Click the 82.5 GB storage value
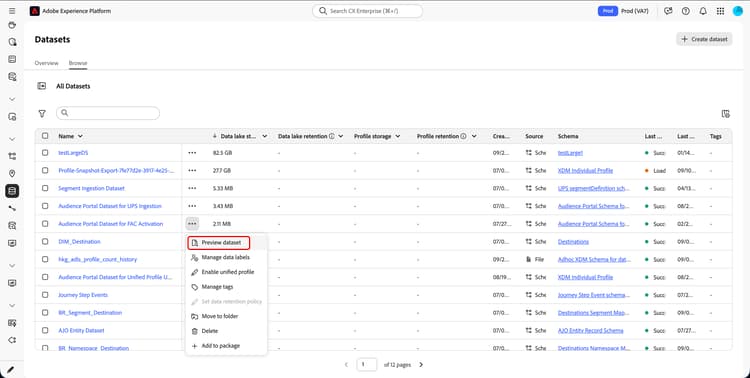Image resolution: width=750 pixels, height=378 pixels. (222, 153)
